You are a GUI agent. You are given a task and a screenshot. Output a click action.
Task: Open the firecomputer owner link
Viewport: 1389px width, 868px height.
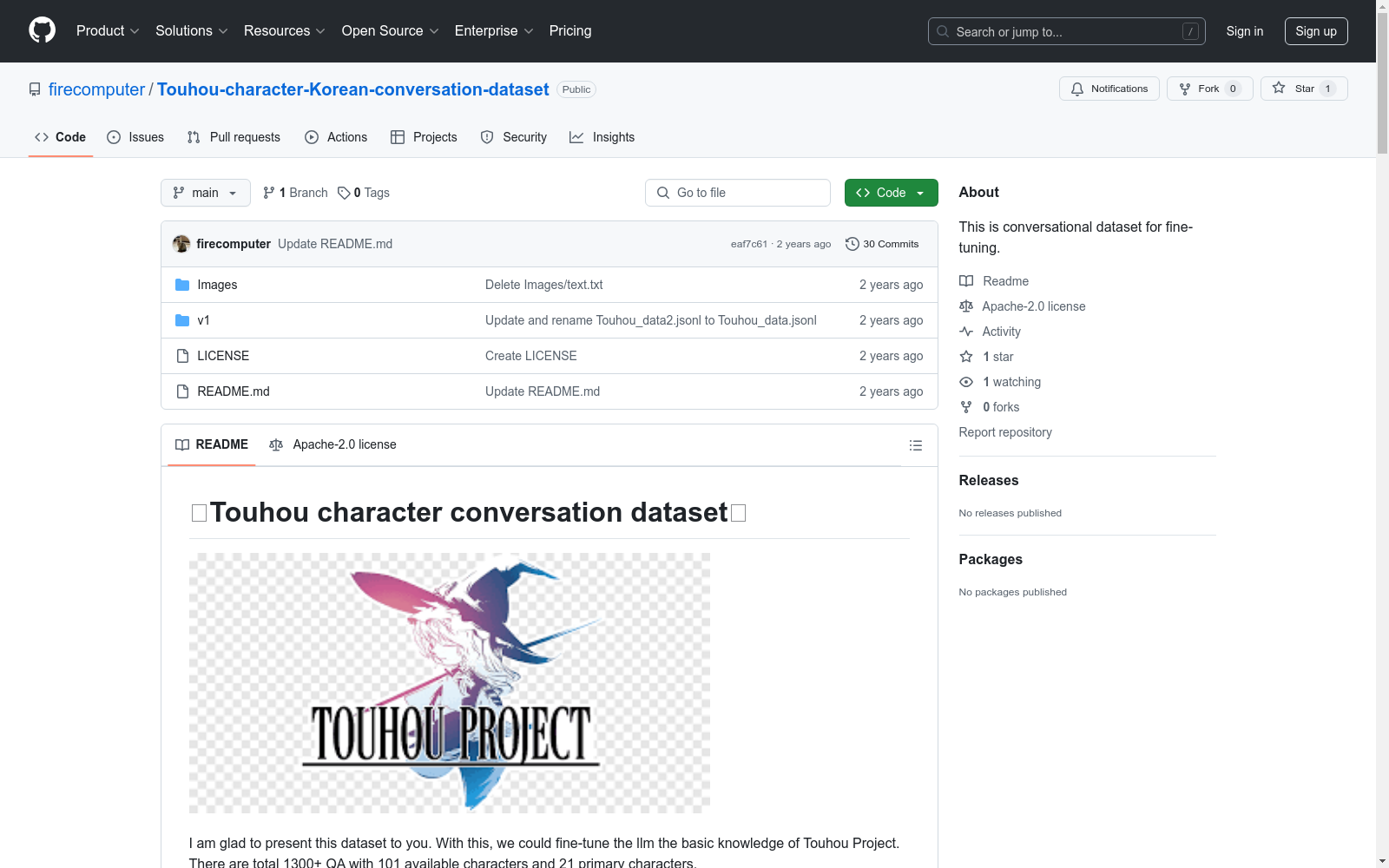pyautogui.click(x=96, y=89)
